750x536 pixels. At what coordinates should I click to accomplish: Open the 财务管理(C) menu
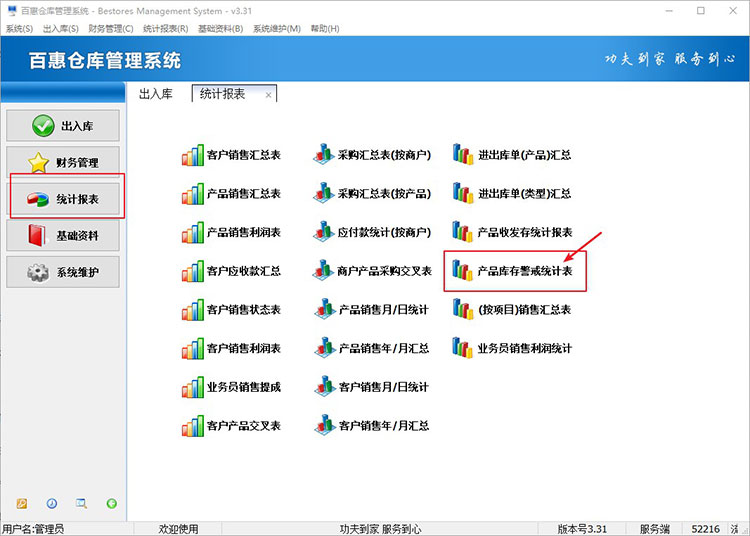point(111,29)
